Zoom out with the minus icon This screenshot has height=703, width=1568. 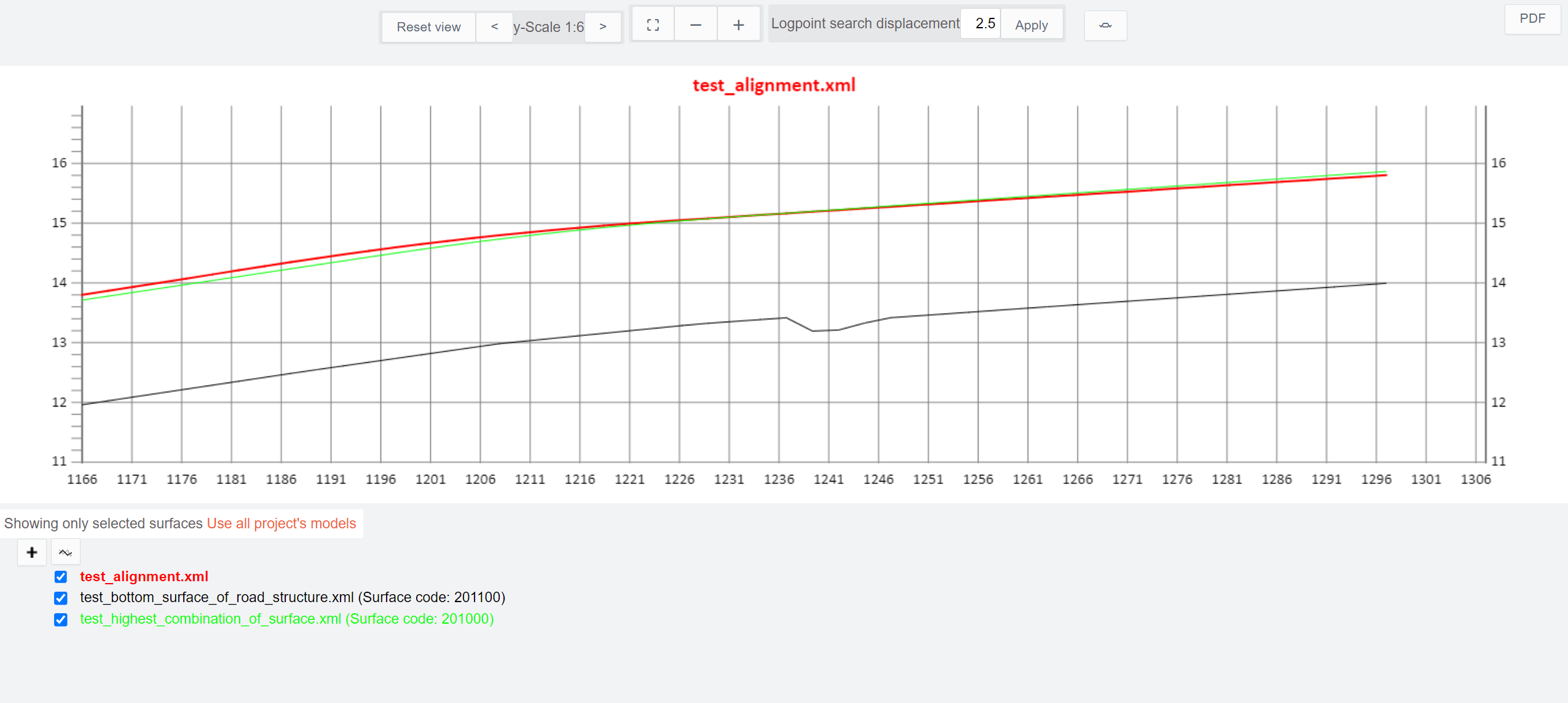(x=695, y=25)
